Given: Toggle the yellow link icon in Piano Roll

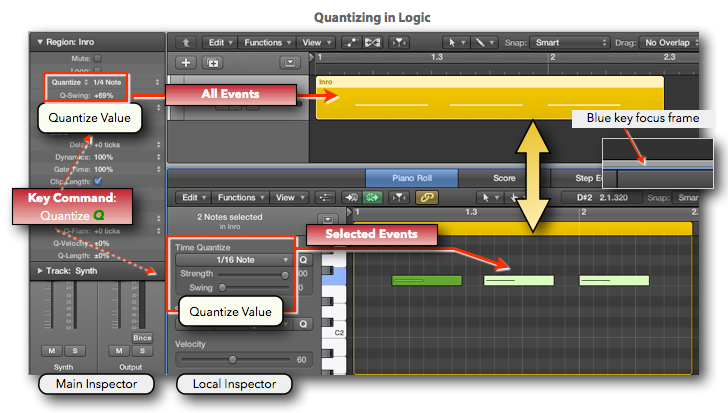Looking at the screenshot, I should (x=426, y=198).
